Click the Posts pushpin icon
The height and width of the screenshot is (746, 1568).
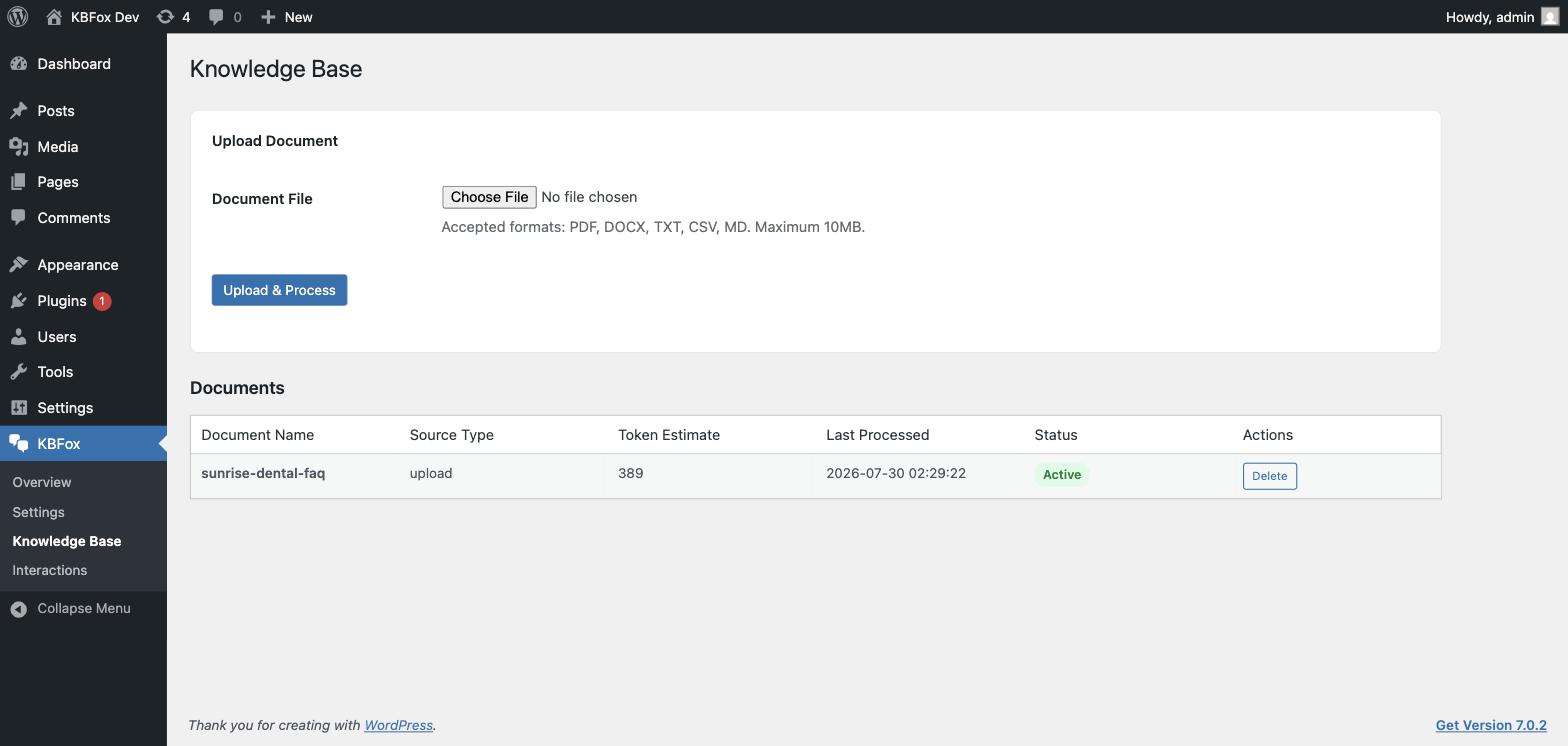tap(19, 111)
